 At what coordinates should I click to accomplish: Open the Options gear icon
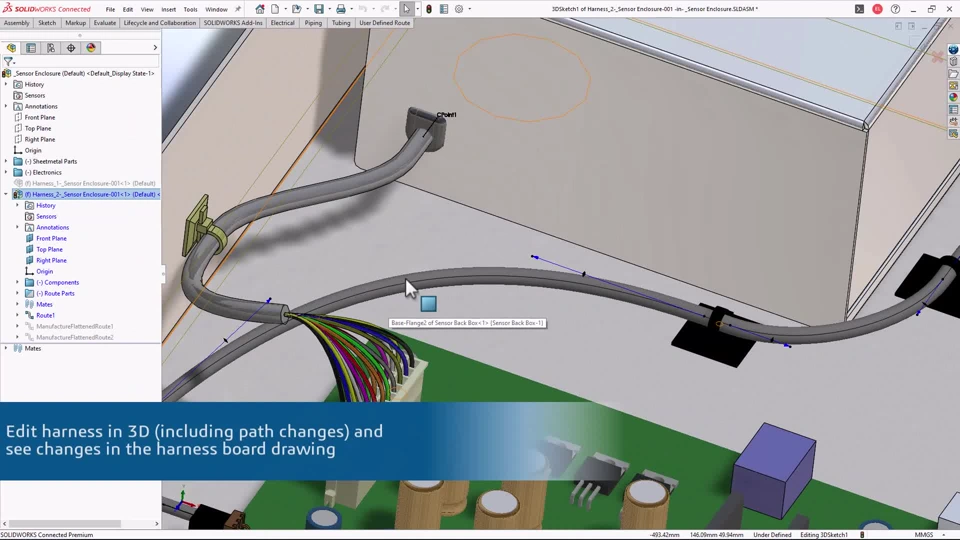459,9
